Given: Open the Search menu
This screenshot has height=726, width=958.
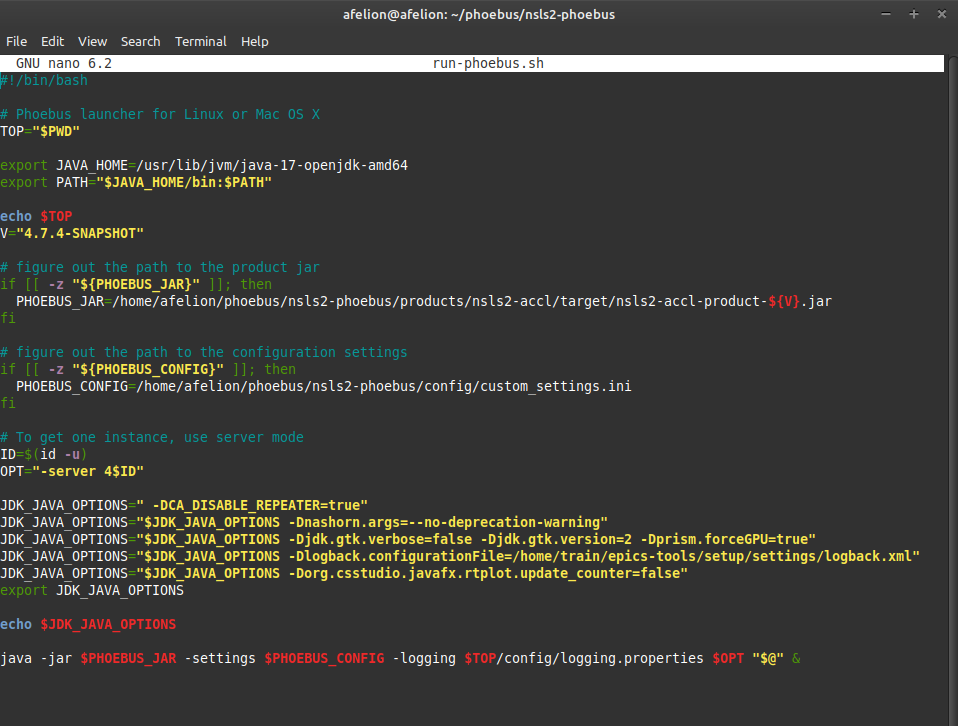Looking at the screenshot, I should [x=140, y=41].
